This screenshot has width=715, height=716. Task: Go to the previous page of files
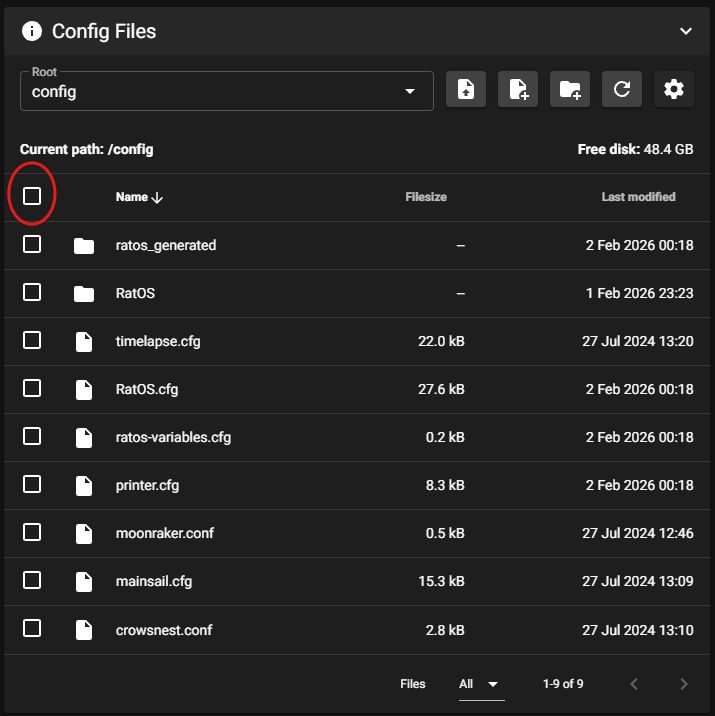[634, 684]
